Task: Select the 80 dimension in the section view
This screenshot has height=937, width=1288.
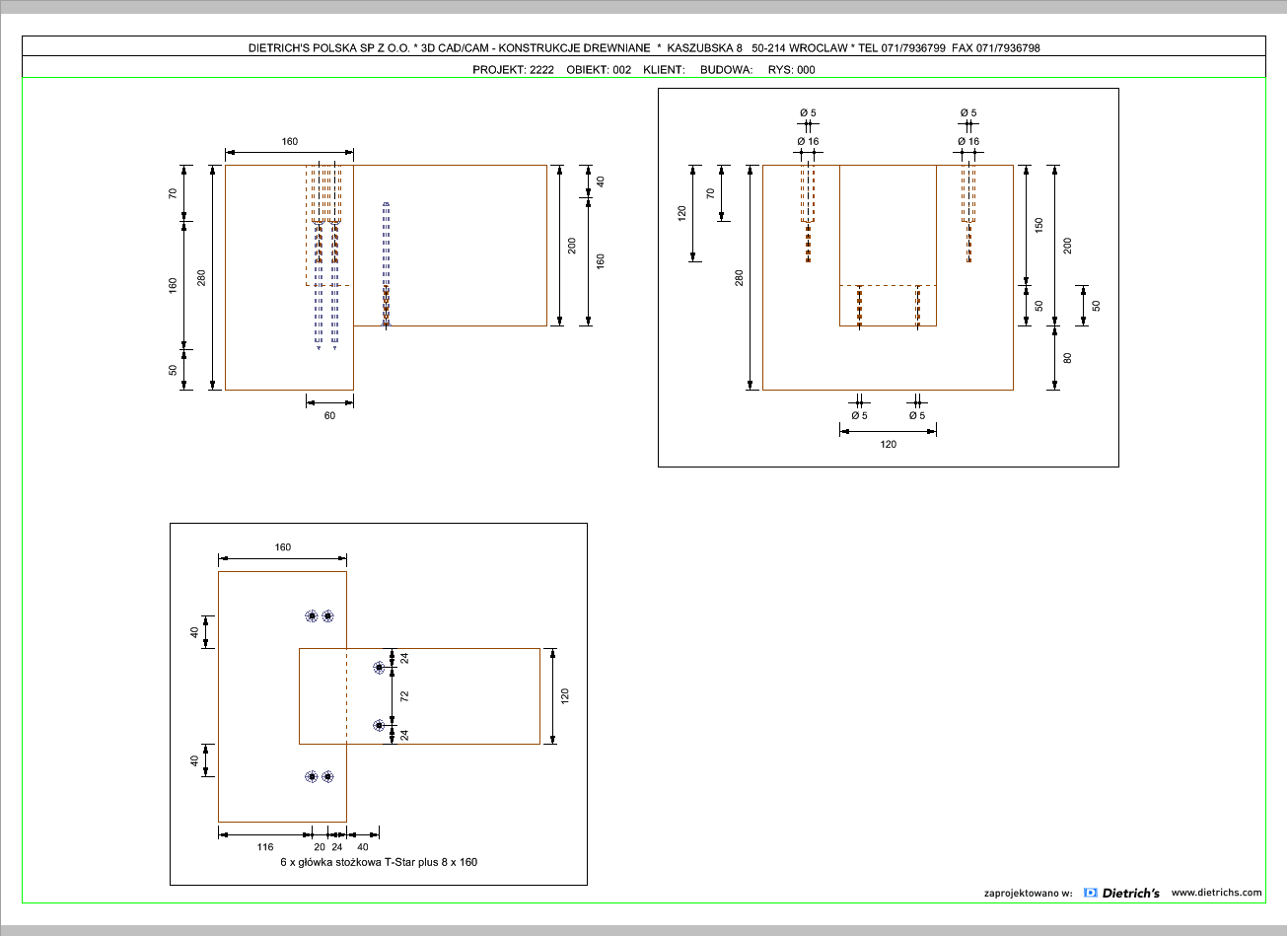Action: (x=1067, y=357)
